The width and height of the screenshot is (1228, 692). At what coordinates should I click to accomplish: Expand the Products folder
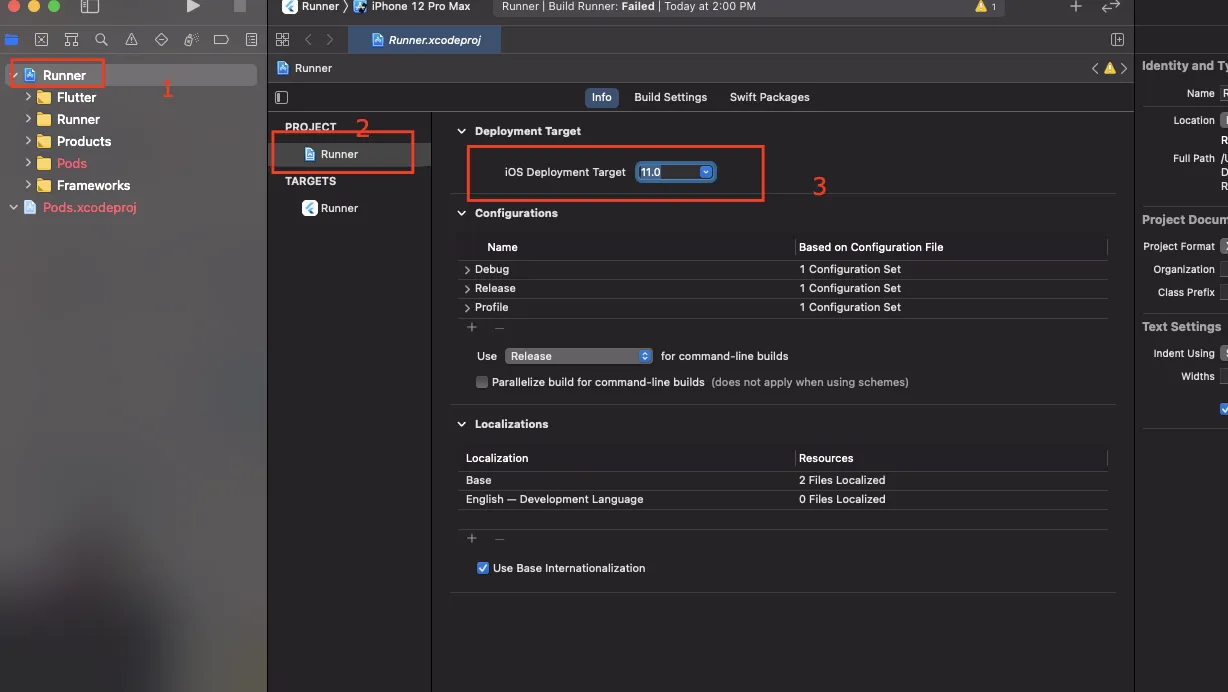click(x=28, y=141)
